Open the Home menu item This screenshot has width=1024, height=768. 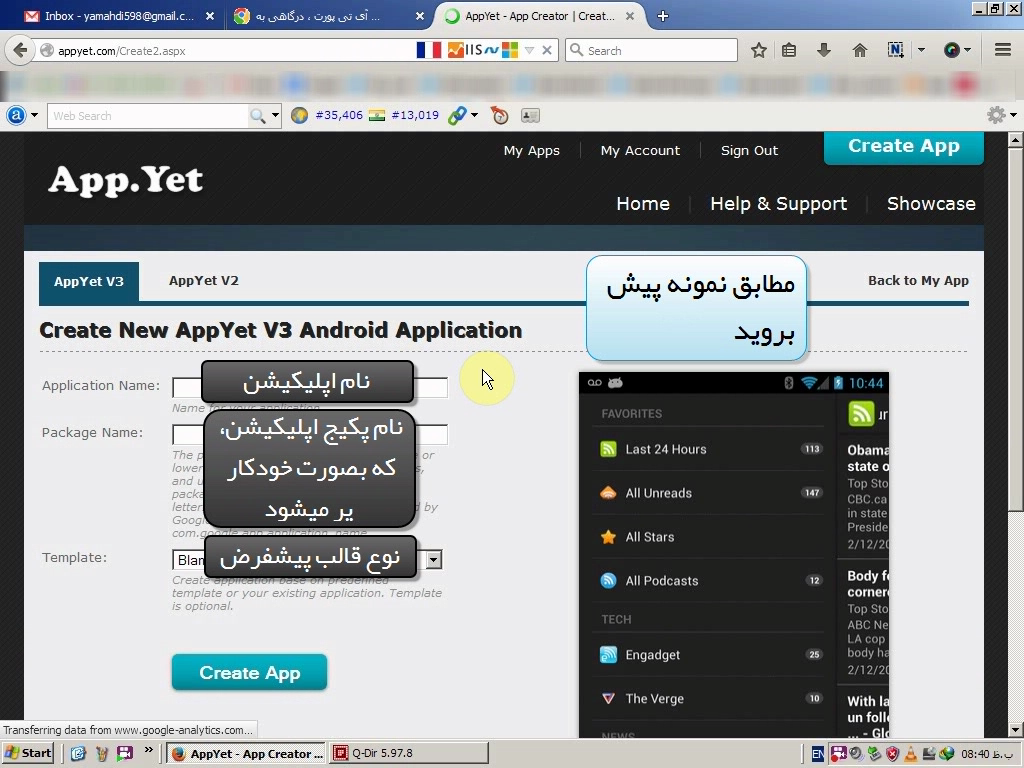(x=643, y=204)
